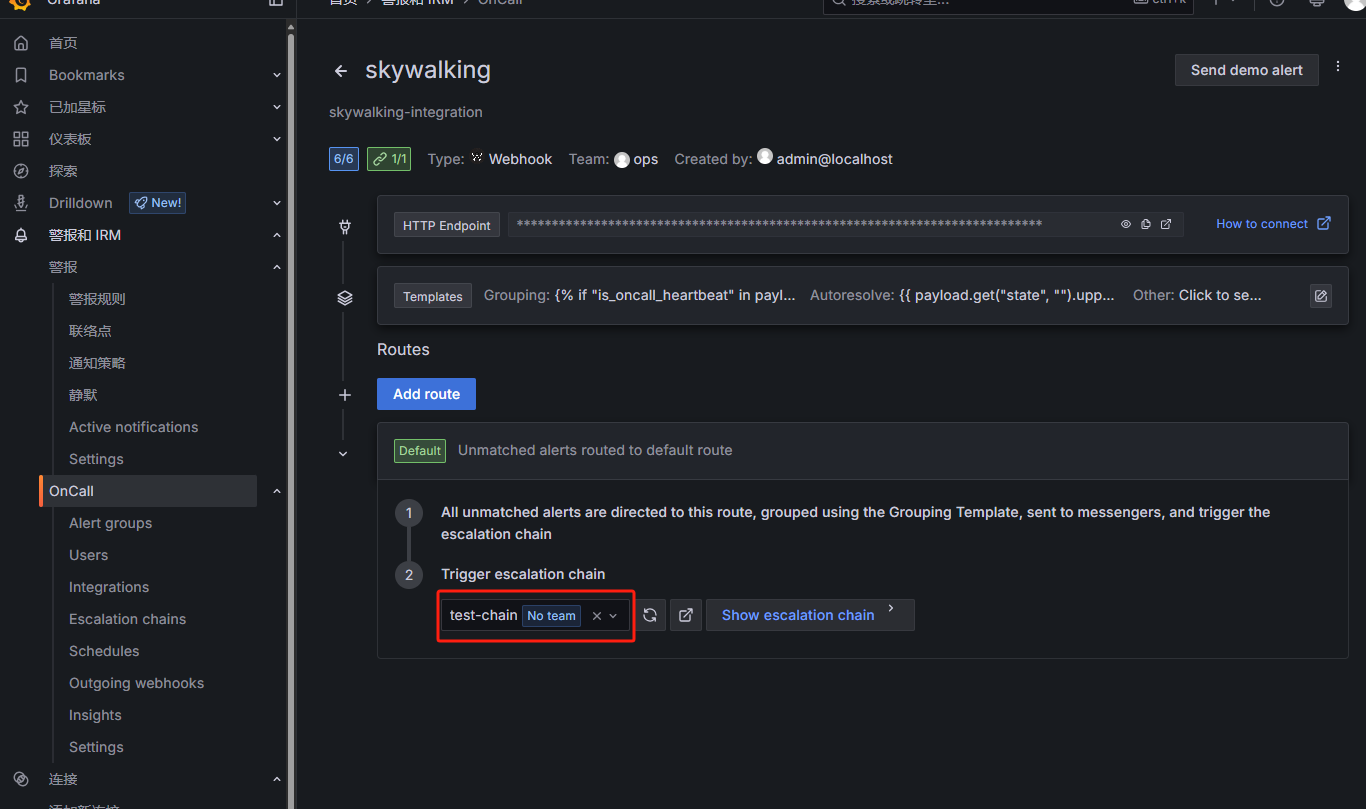
Task: Click the Add route button
Action: (x=426, y=394)
